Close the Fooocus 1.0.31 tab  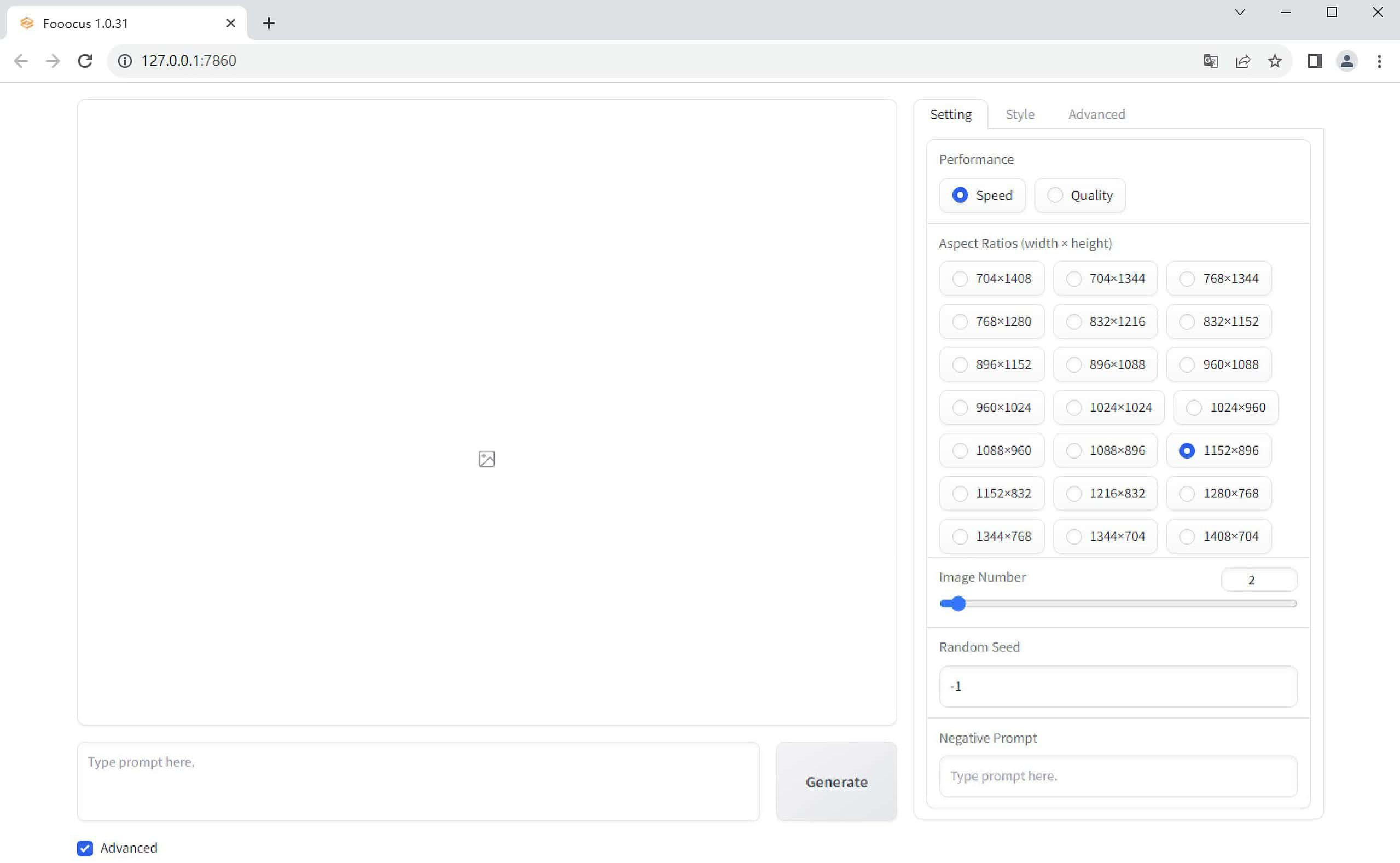[x=230, y=24]
